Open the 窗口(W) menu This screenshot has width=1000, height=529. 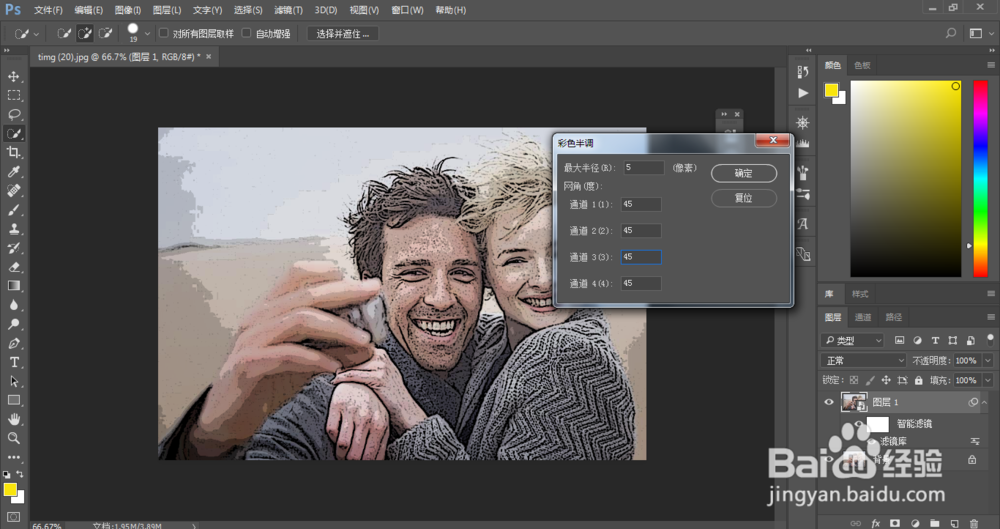tap(408, 10)
